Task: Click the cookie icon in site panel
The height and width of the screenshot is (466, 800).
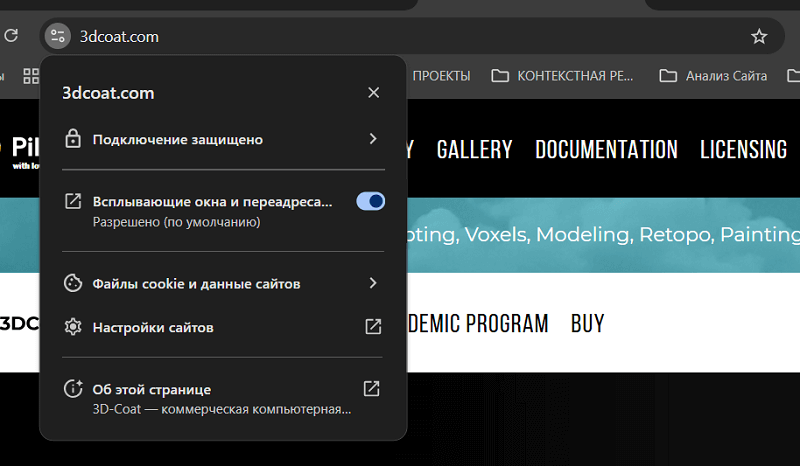Action: click(73, 283)
